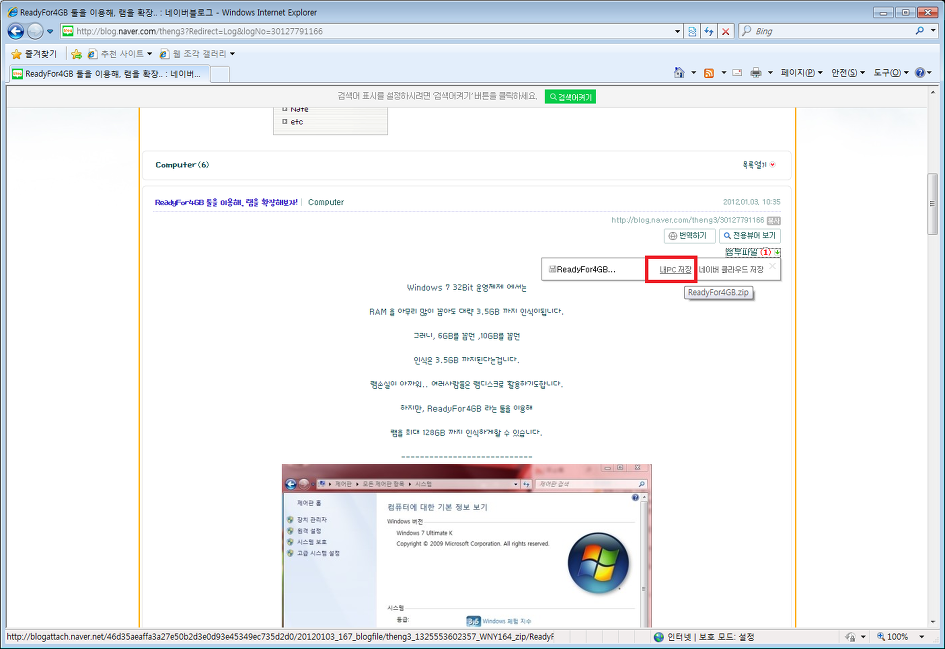
Task: Click the privacy/security icon in status bar
Action: coord(850,637)
